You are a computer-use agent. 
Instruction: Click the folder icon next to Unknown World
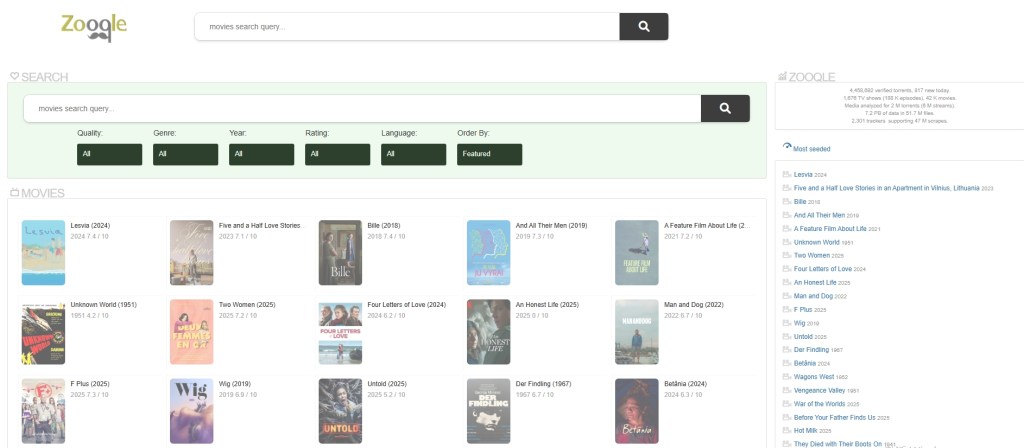point(787,242)
